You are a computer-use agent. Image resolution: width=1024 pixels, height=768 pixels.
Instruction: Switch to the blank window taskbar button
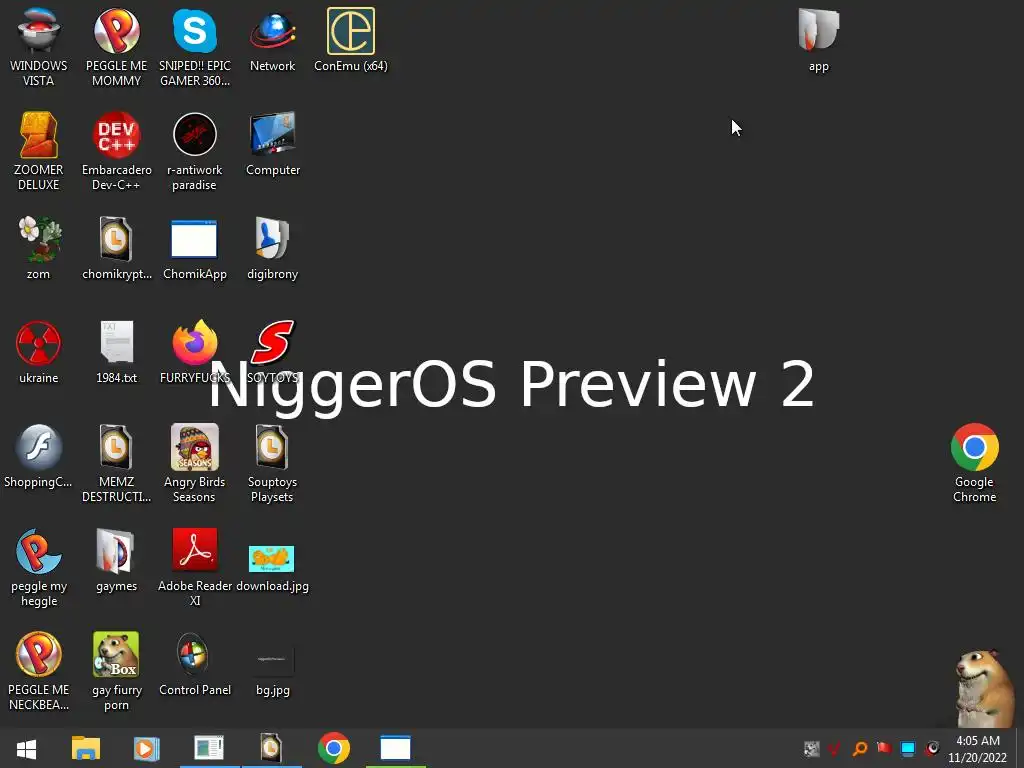(x=396, y=748)
